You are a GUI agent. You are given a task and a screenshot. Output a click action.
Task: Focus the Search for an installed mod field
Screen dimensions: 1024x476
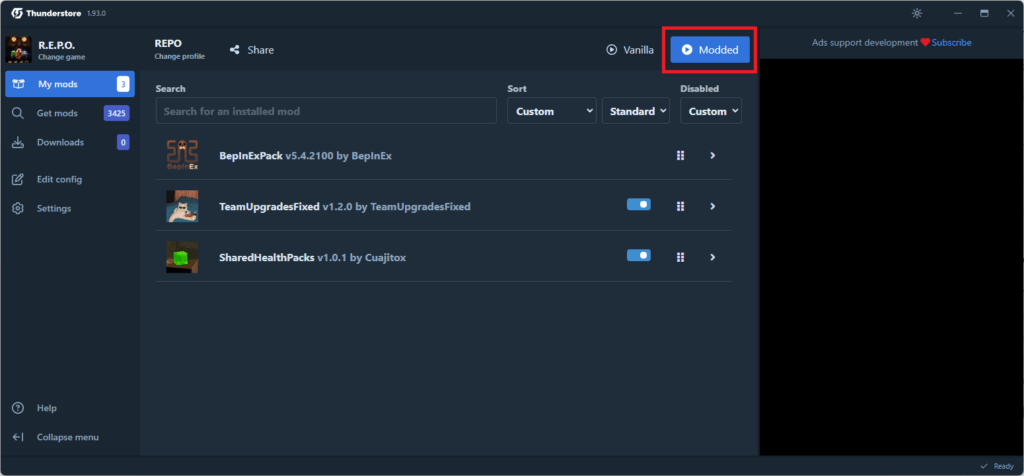[326, 111]
